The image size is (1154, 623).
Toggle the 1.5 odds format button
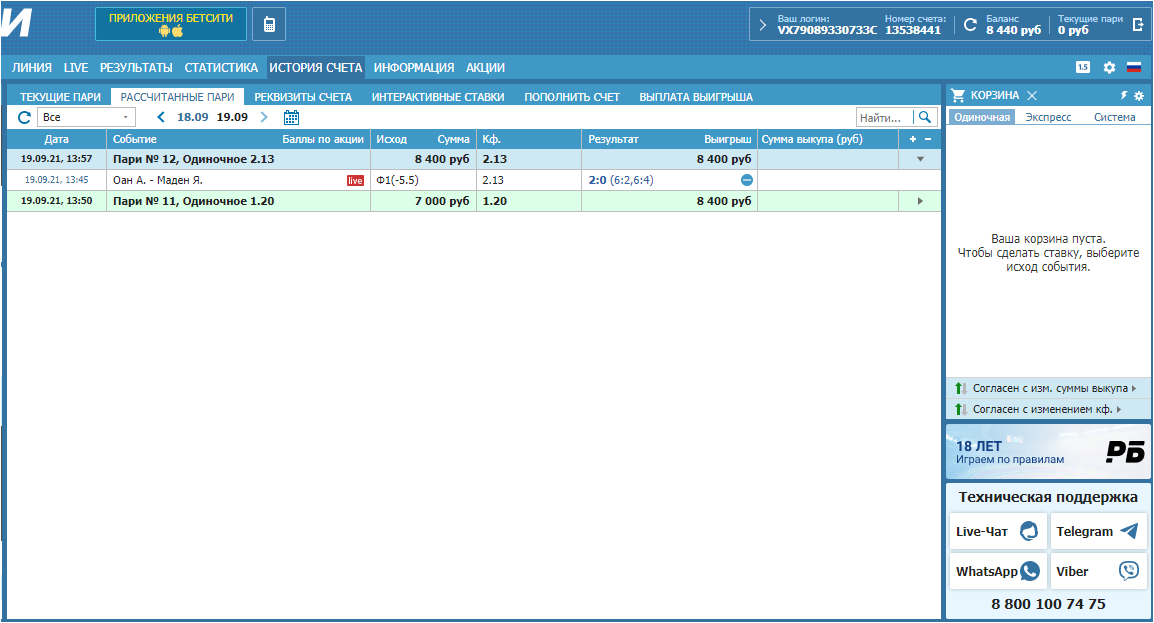click(1083, 68)
